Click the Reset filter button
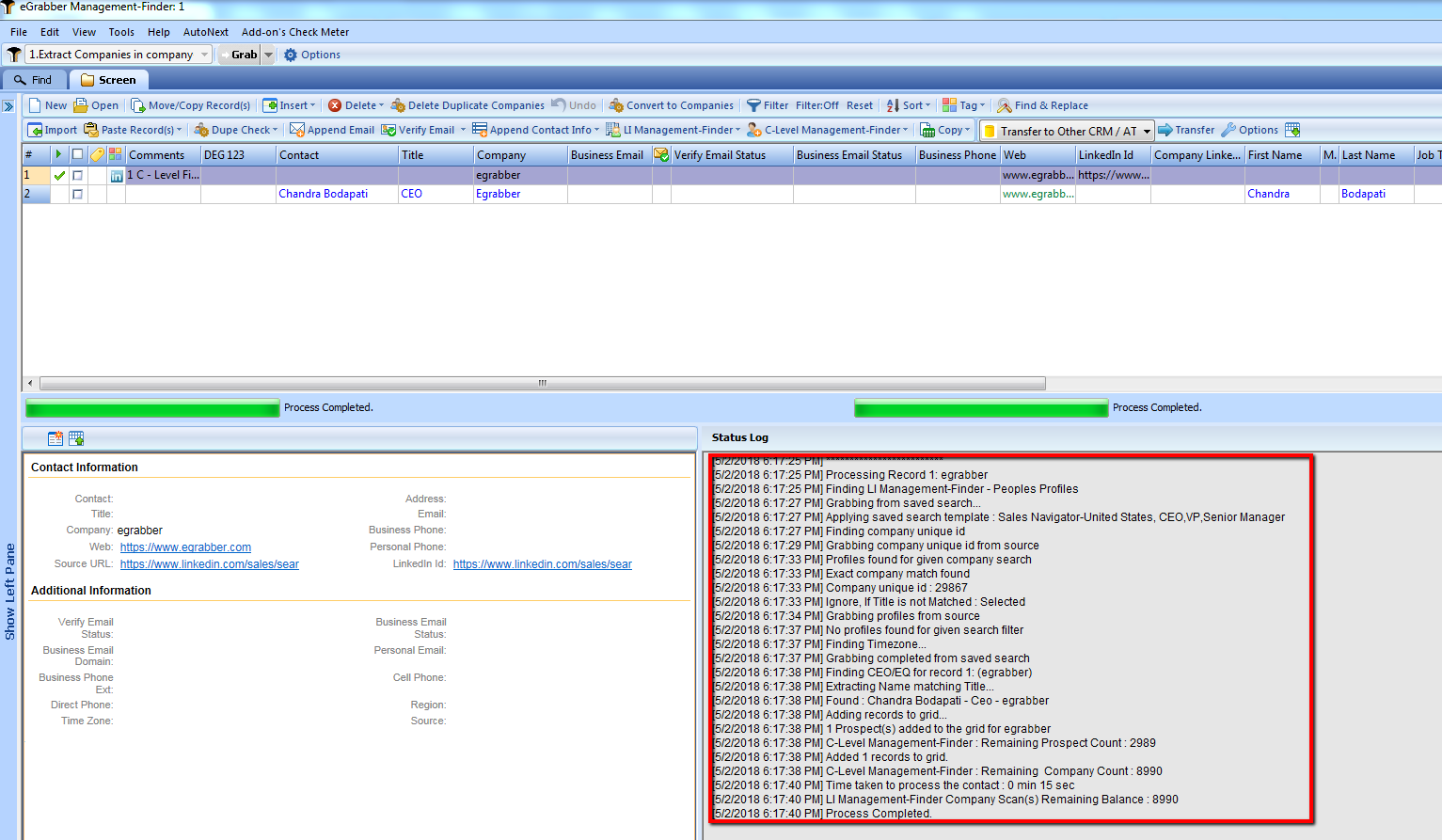The image size is (1442, 840). pos(860,105)
